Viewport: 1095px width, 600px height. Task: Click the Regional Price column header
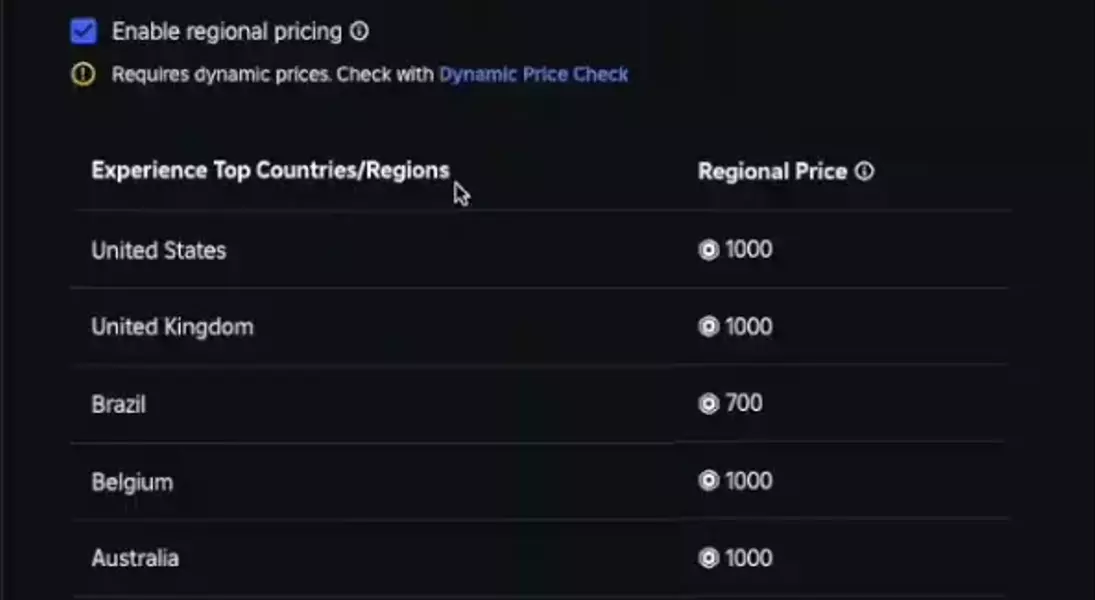[x=772, y=171]
